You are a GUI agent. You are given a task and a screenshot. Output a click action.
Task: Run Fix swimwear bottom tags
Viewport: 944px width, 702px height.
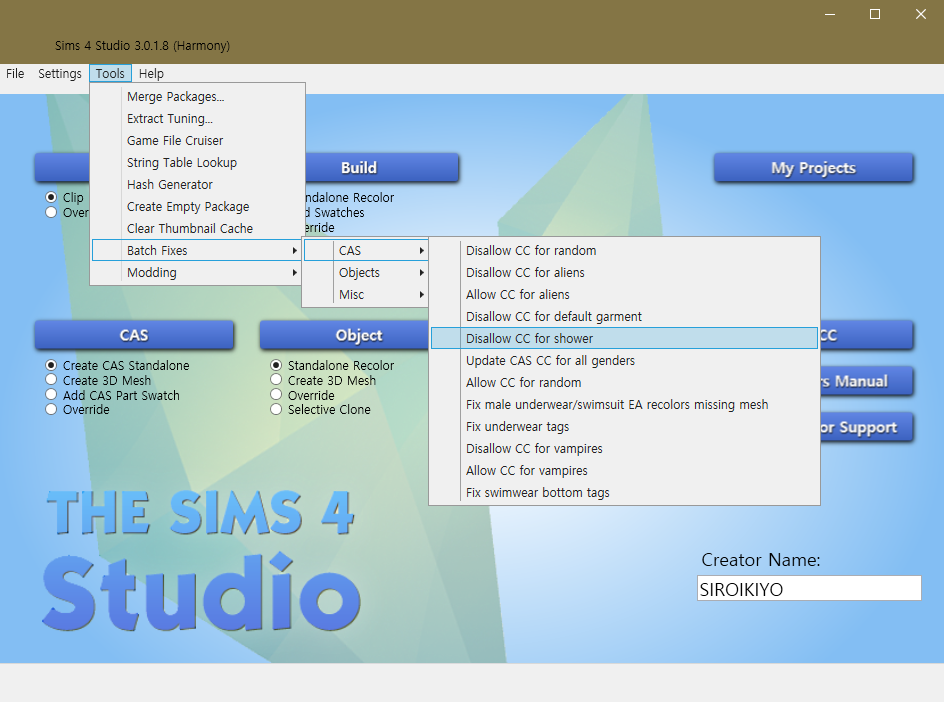(624, 492)
